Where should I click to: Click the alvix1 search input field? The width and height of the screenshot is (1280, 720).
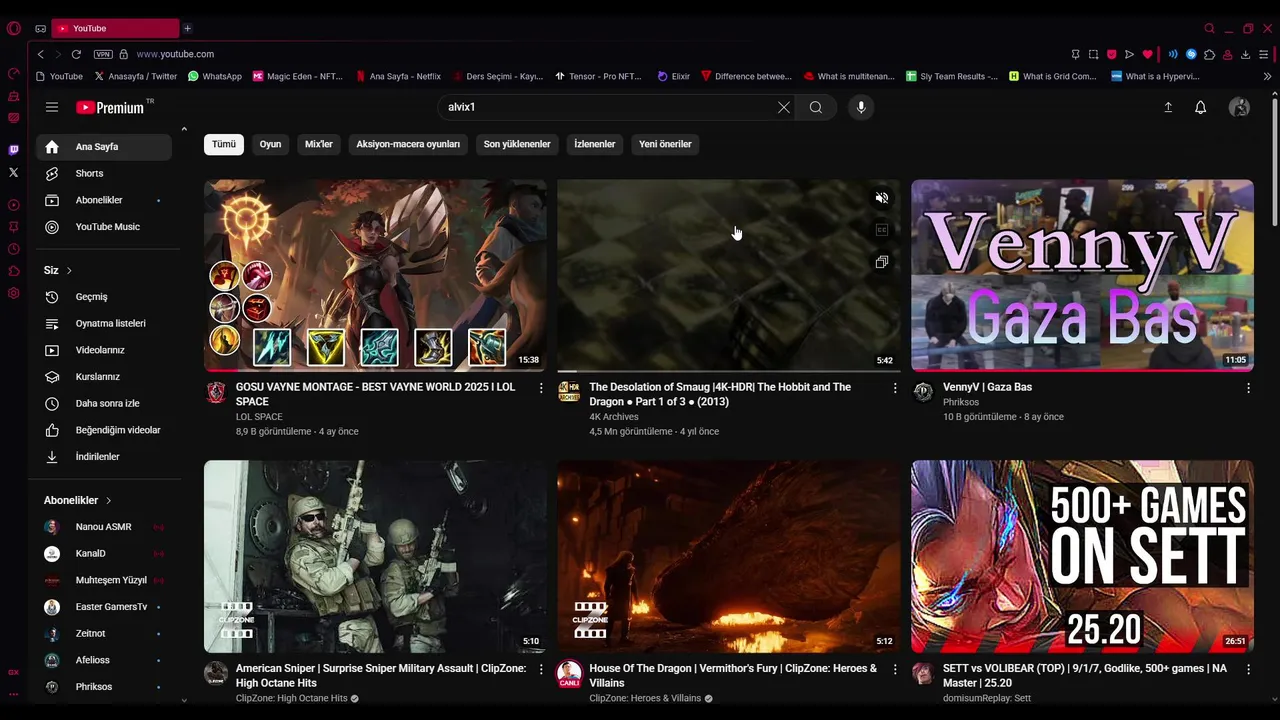(608, 107)
